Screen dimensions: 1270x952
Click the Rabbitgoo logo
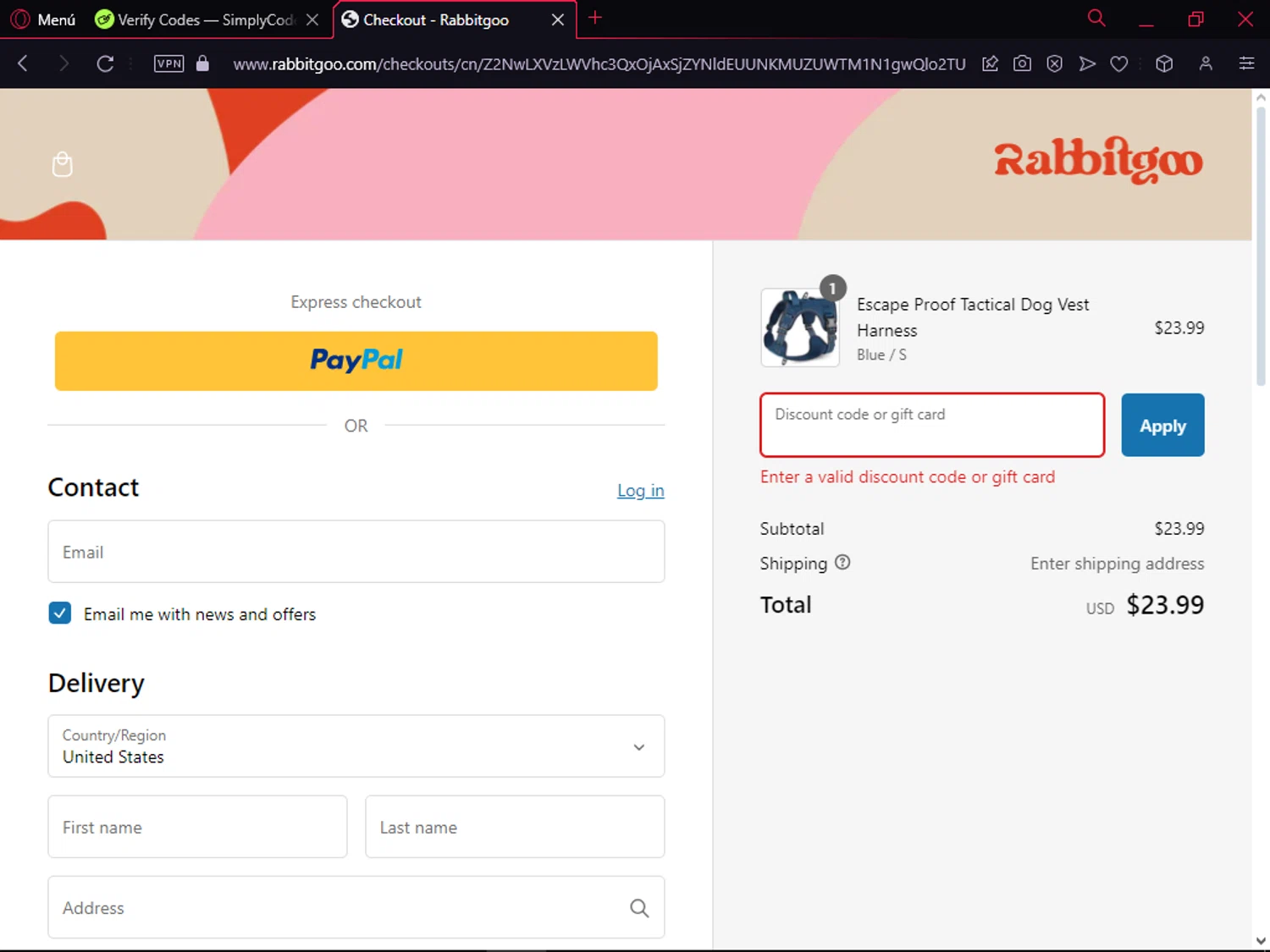[x=1098, y=161]
